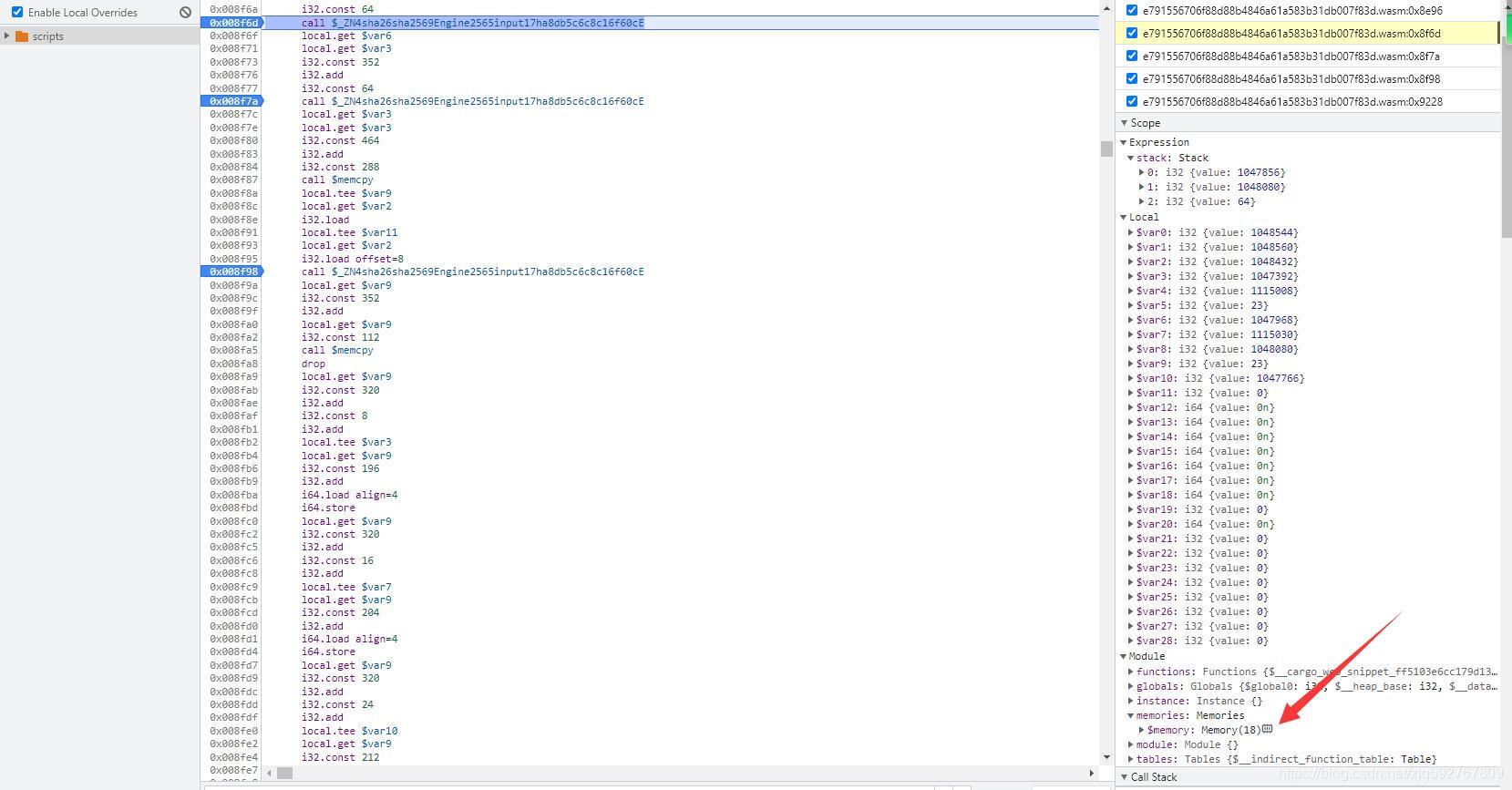Collapse the Call Stack section
The height and width of the screenshot is (790, 1512).
click(x=1124, y=777)
